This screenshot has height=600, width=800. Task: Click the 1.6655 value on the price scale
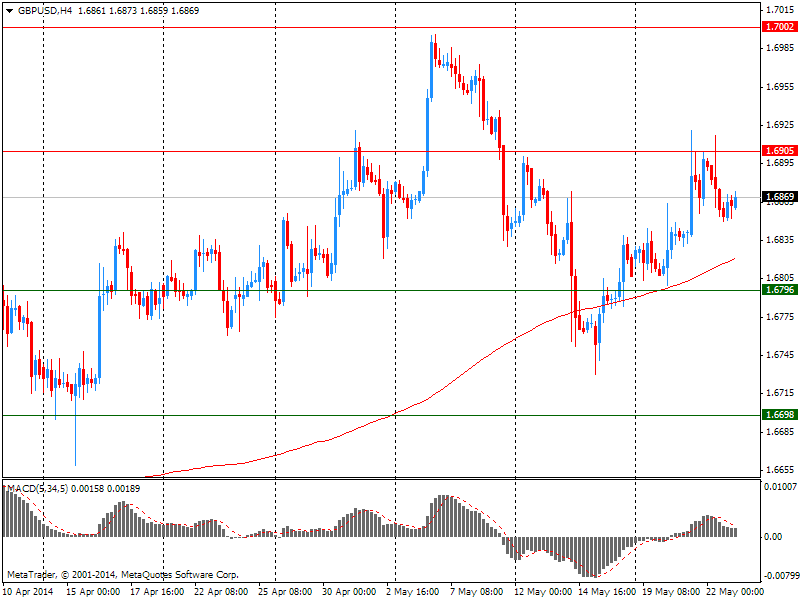coord(780,470)
